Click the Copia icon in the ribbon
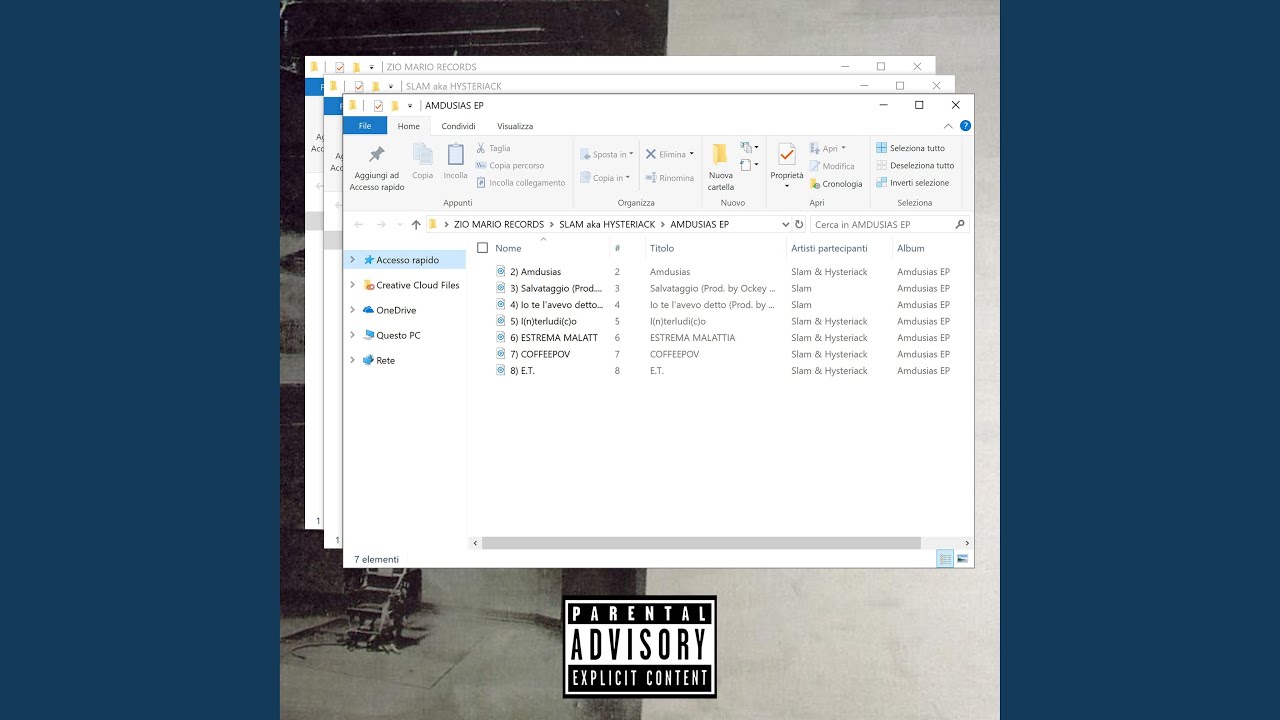Screen dimensions: 1280x720 tap(423, 154)
